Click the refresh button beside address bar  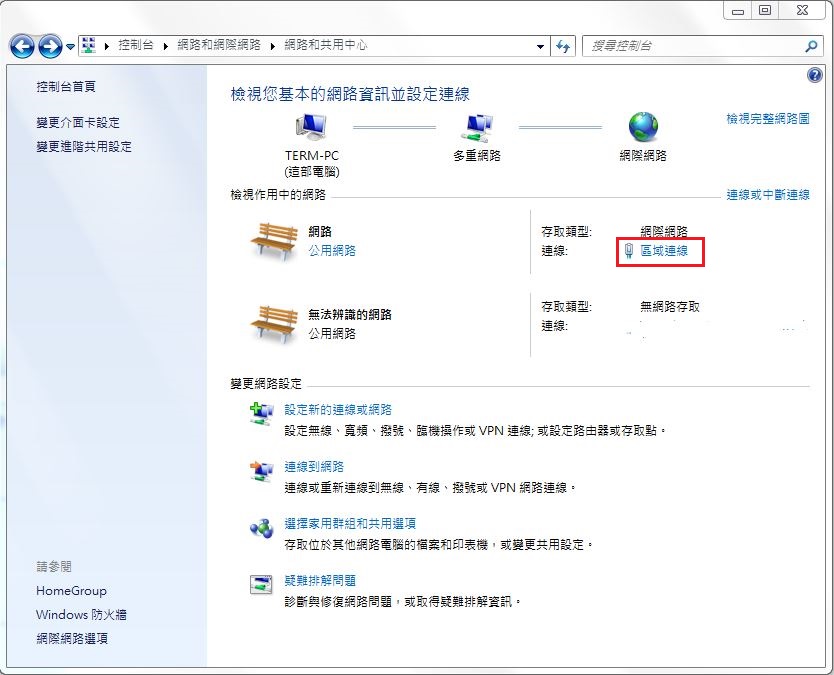(564, 46)
